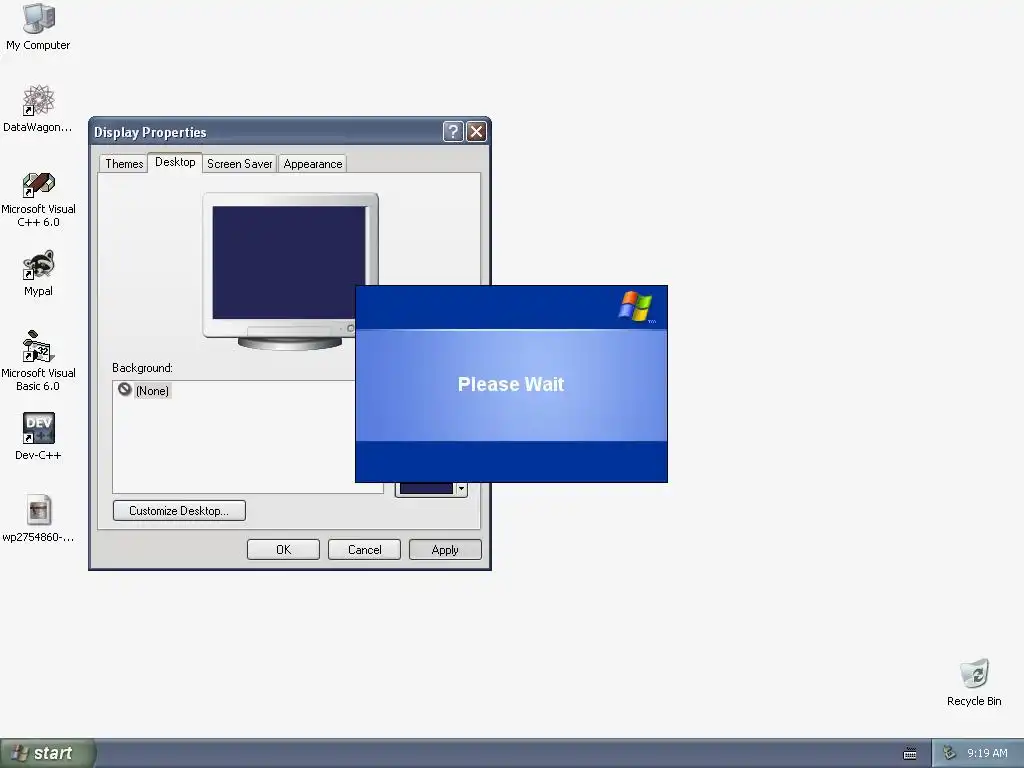Close the Display Properties dialog
Viewport: 1024px width, 768px height.
[x=477, y=132]
